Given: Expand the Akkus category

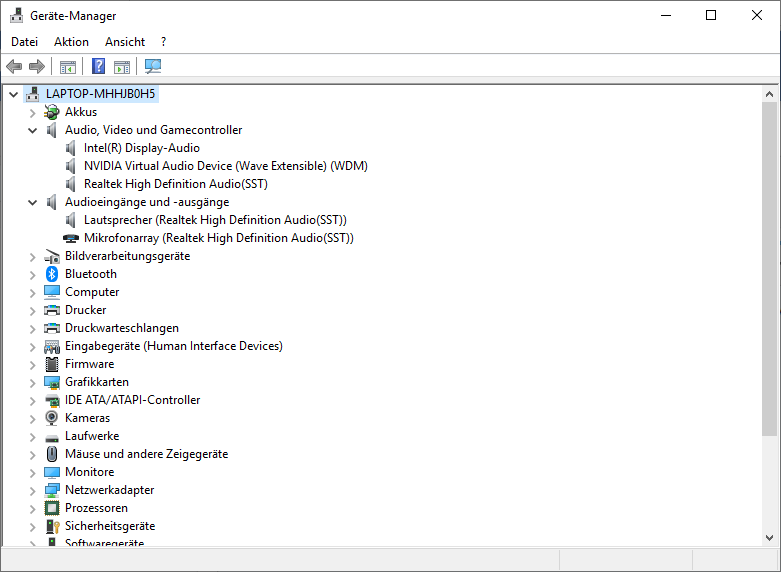Looking at the screenshot, I should click(32, 113).
